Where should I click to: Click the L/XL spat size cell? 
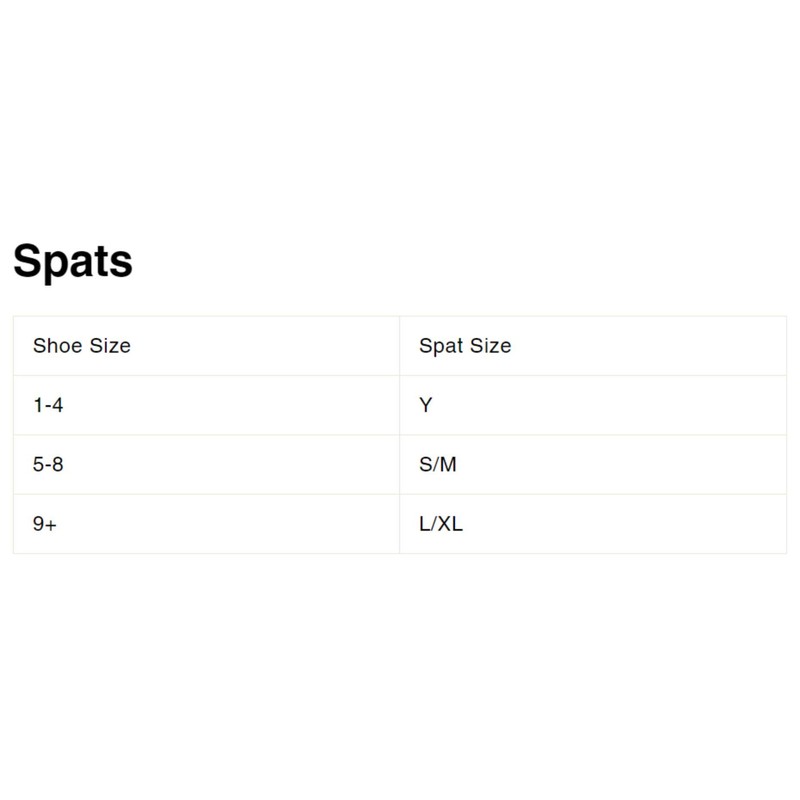tap(592, 524)
